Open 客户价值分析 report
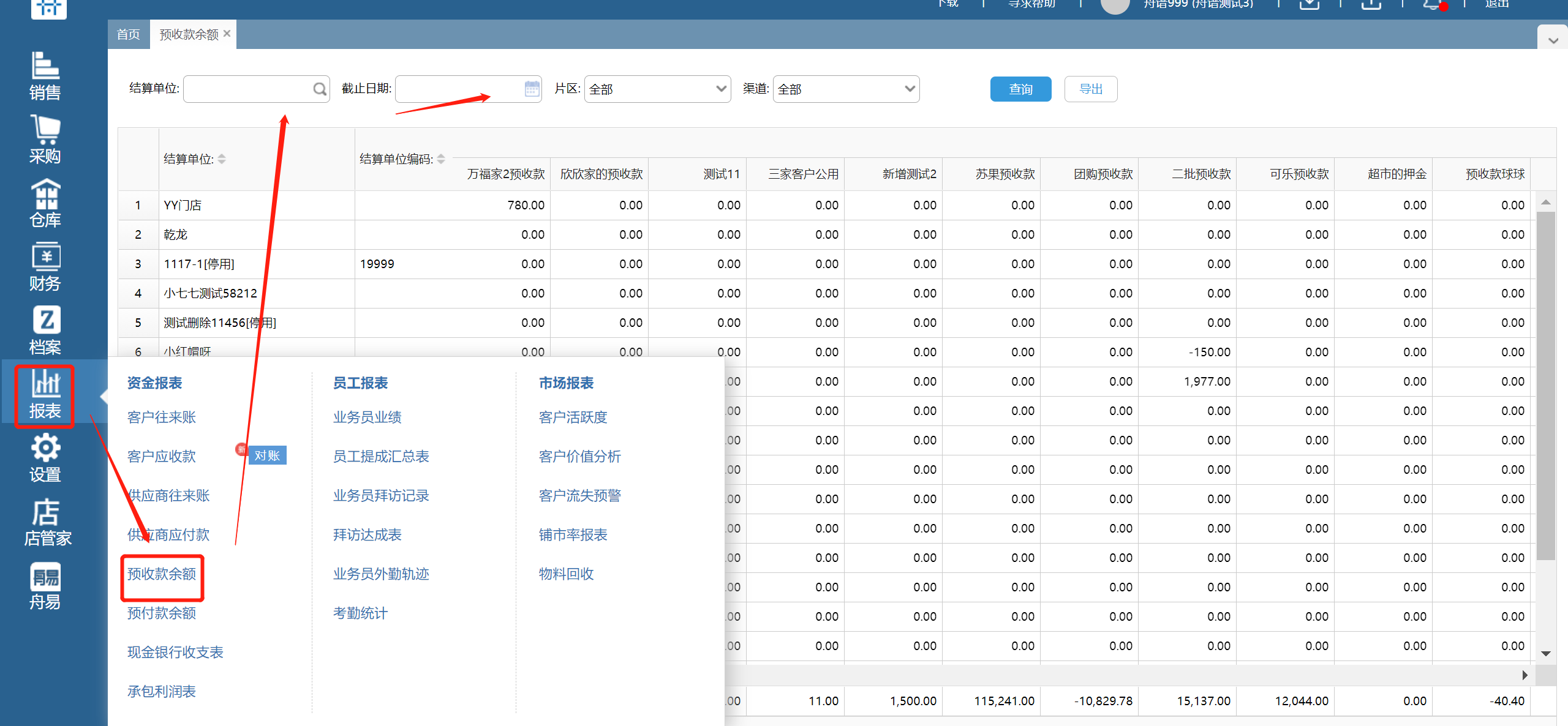 point(580,456)
